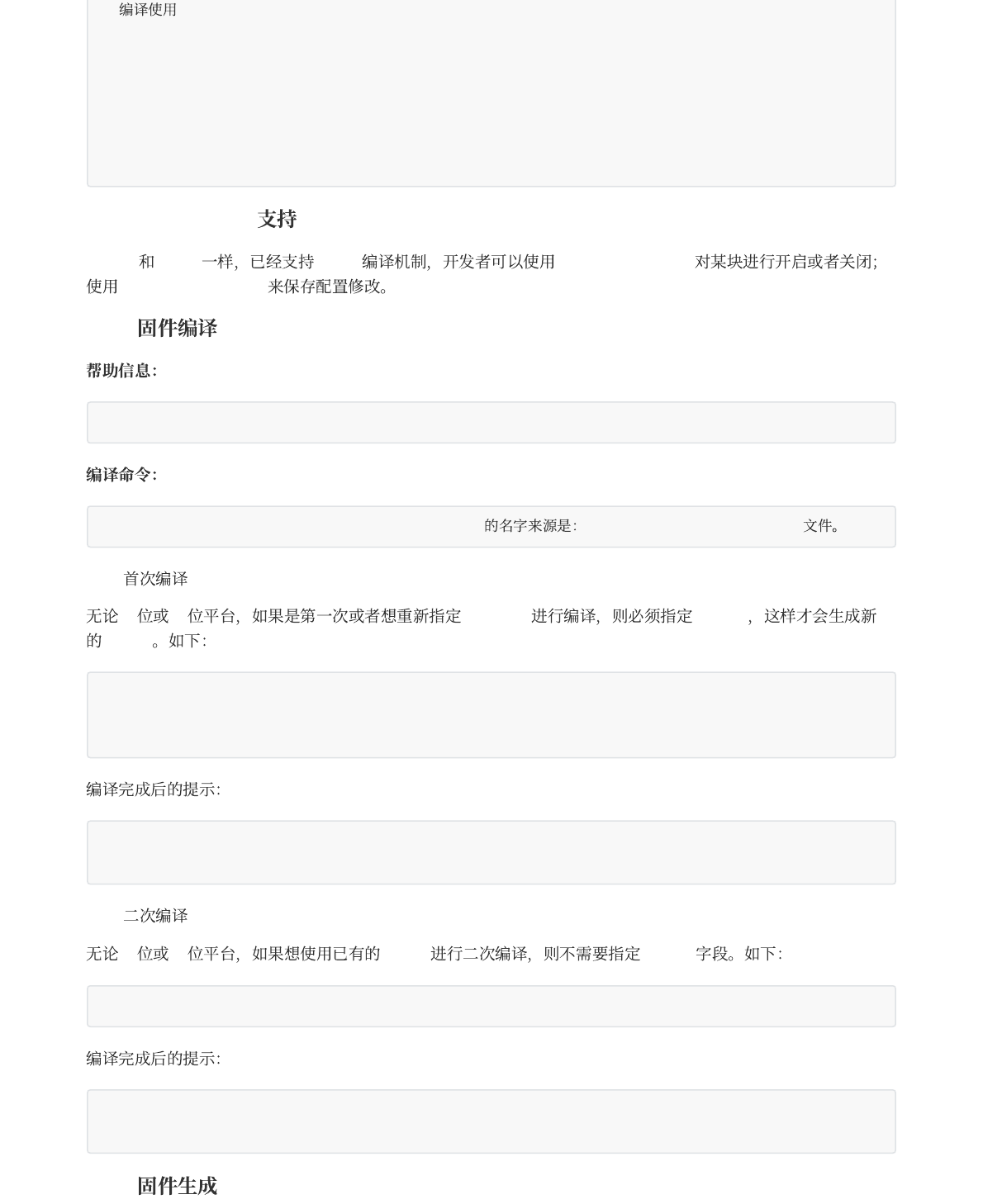Click the phrase 如果想使用已有的
Viewport: 983px width, 1204px height.
point(316,954)
